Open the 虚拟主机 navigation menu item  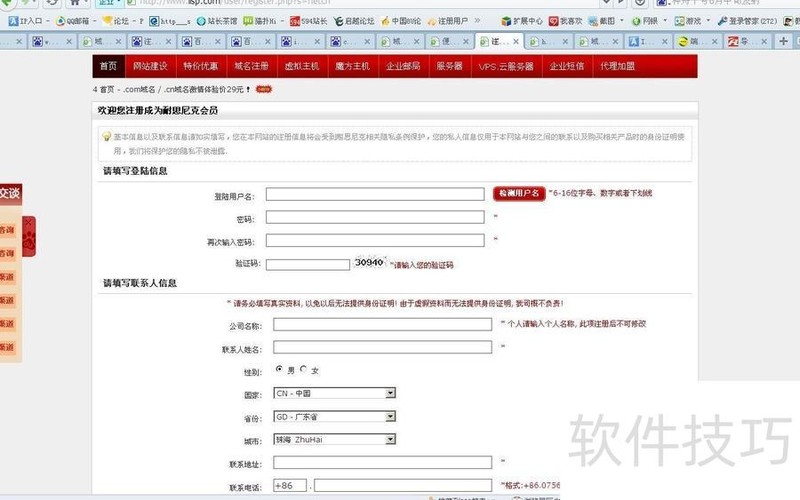click(300, 66)
